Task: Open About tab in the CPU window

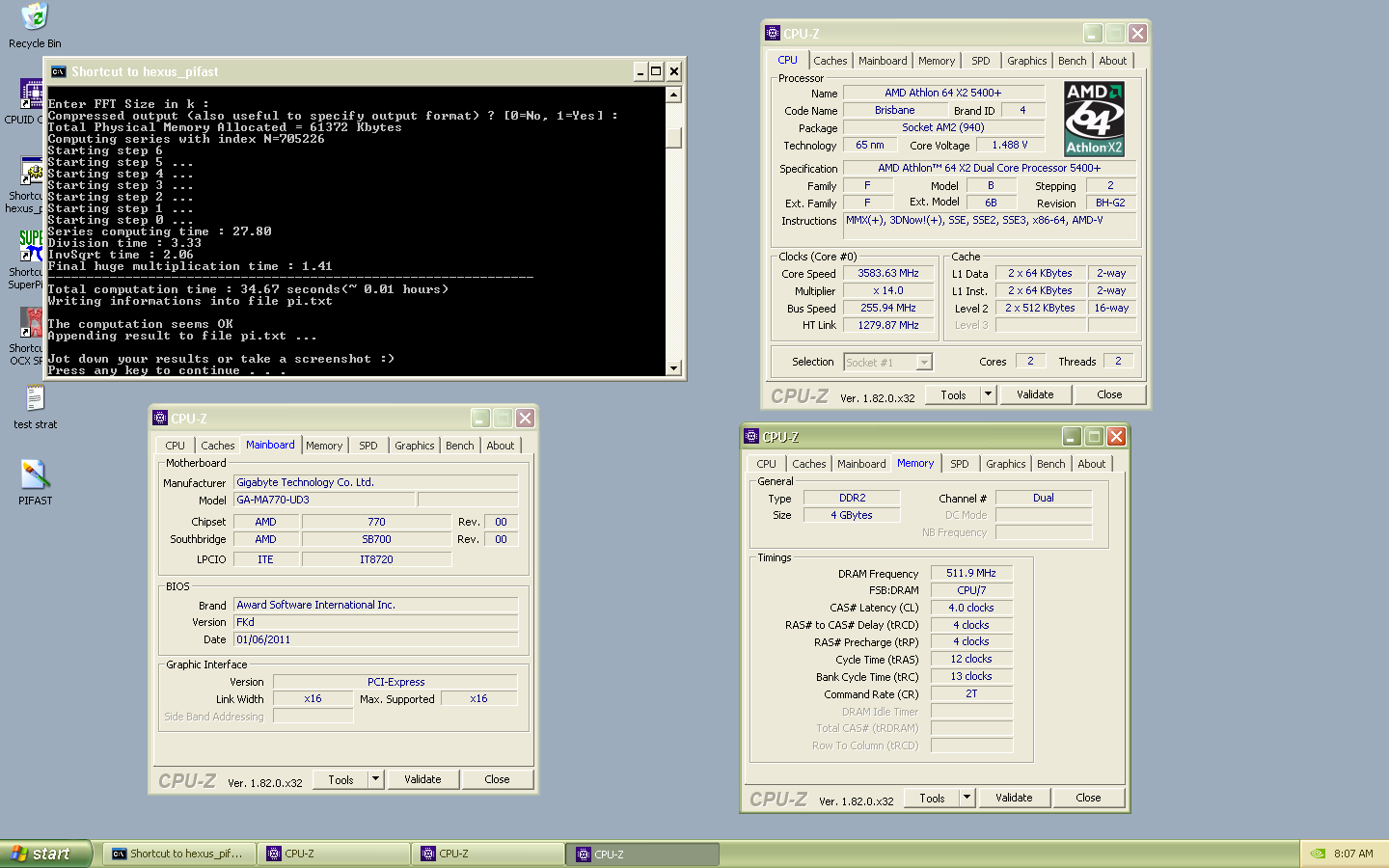Action: [1112, 61]
